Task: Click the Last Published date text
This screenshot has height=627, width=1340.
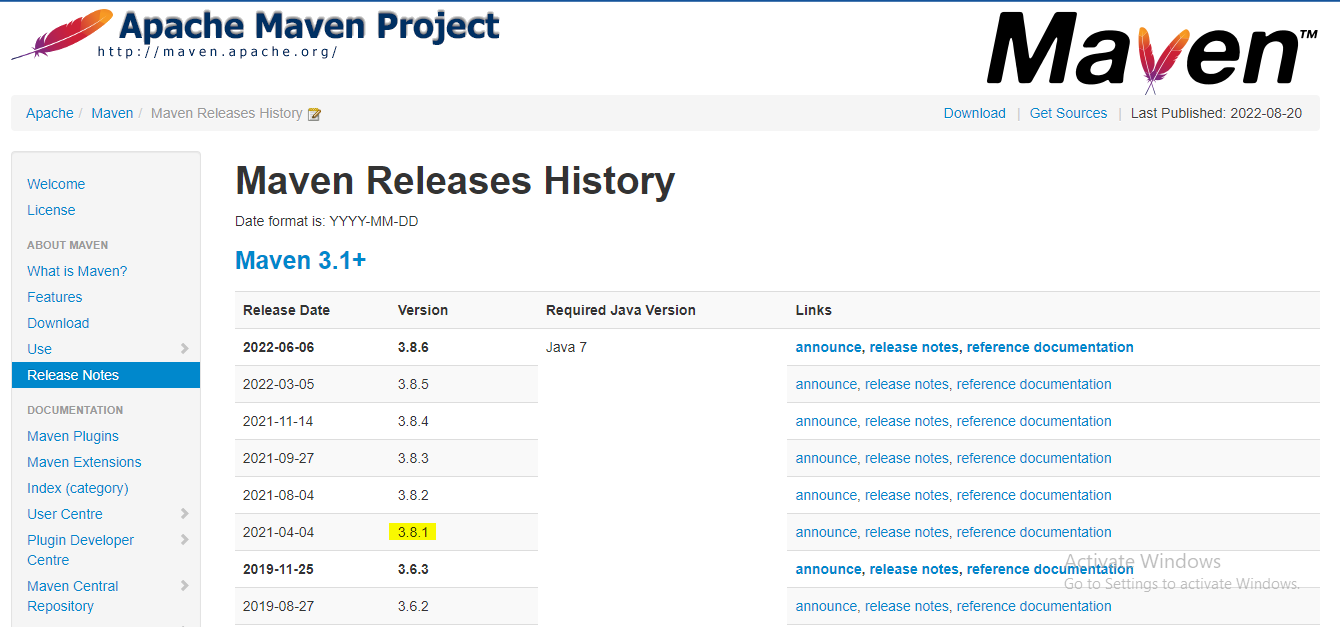Action: [1216, 113]
